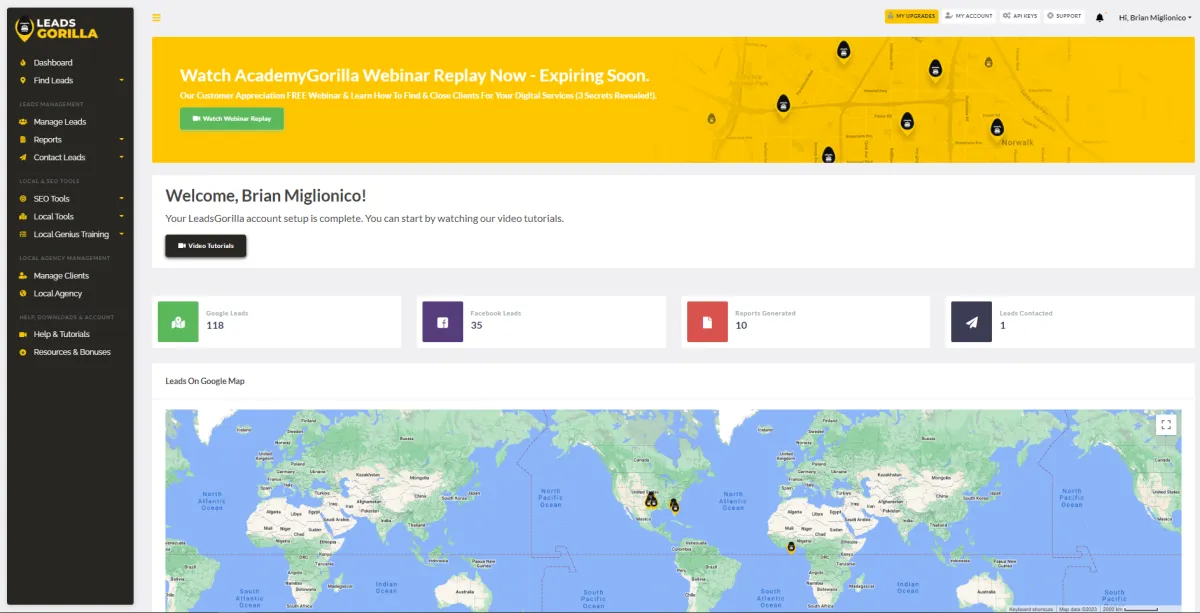Click the LeadsGorilla logo
Screen dimensions: 1200x613
(x=57, y=28)
